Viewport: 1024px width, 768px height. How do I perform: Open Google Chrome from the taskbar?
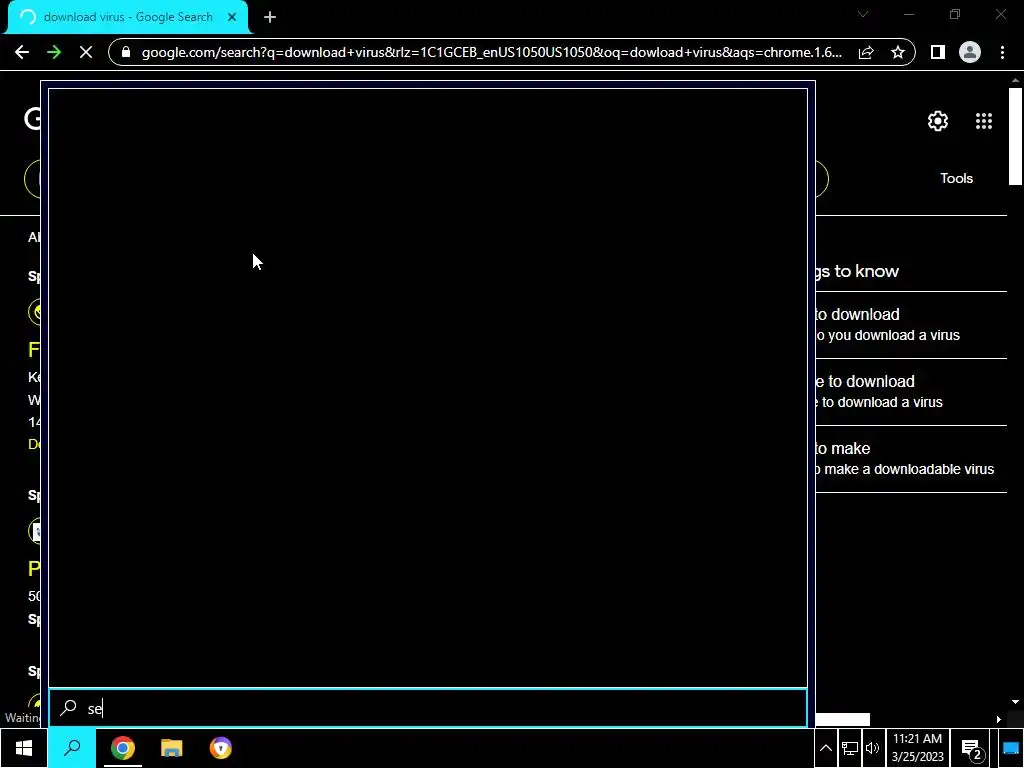tap(122, 748)
